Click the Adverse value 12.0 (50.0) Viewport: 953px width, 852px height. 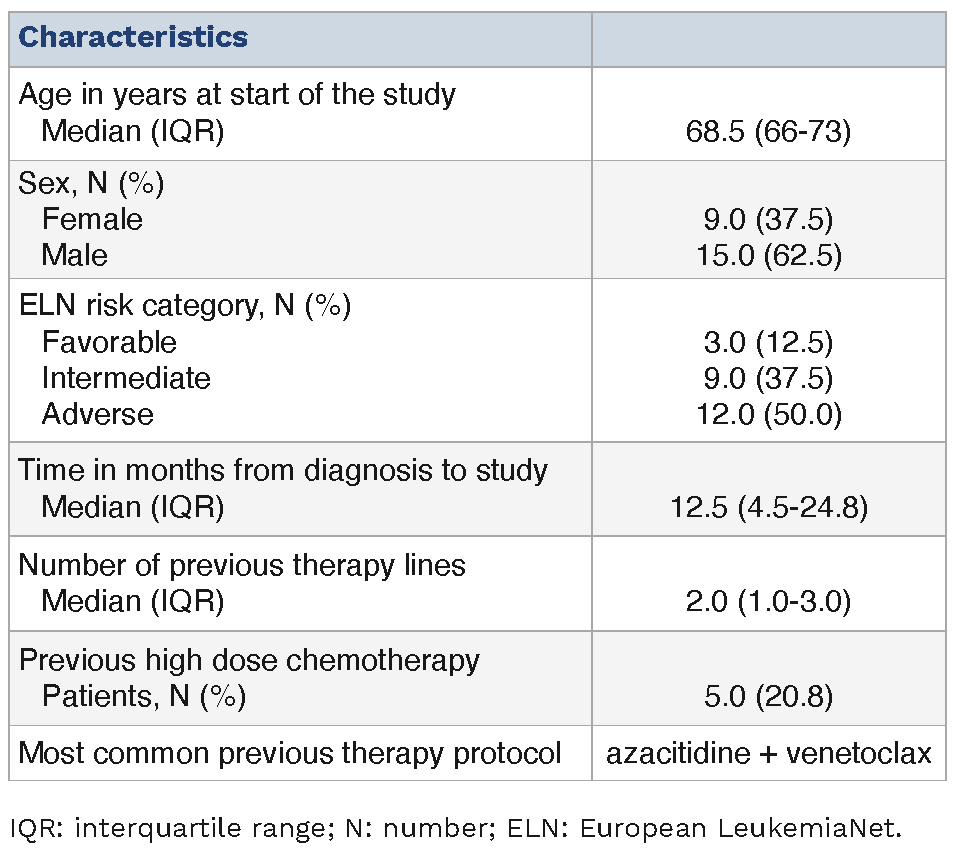768,414
